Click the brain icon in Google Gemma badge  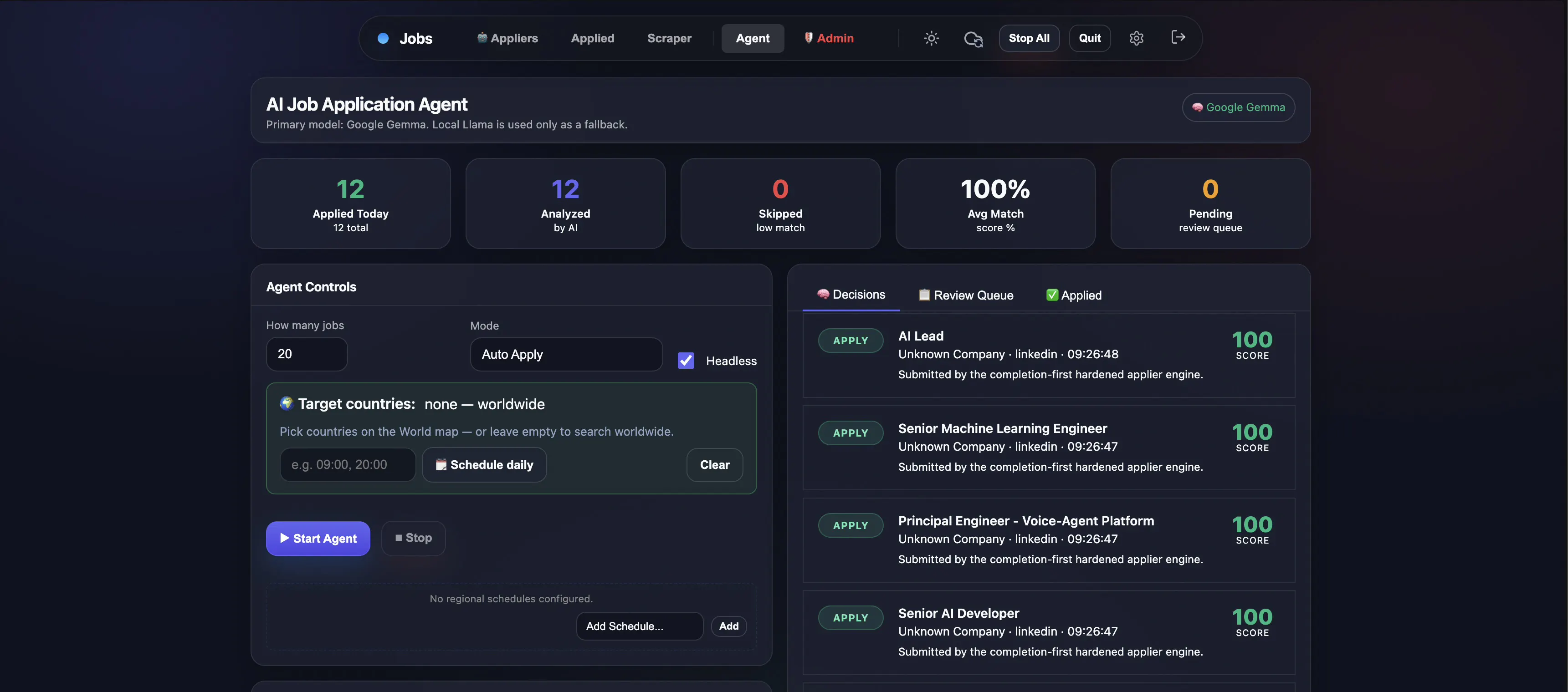click(x=1197, y=107)
